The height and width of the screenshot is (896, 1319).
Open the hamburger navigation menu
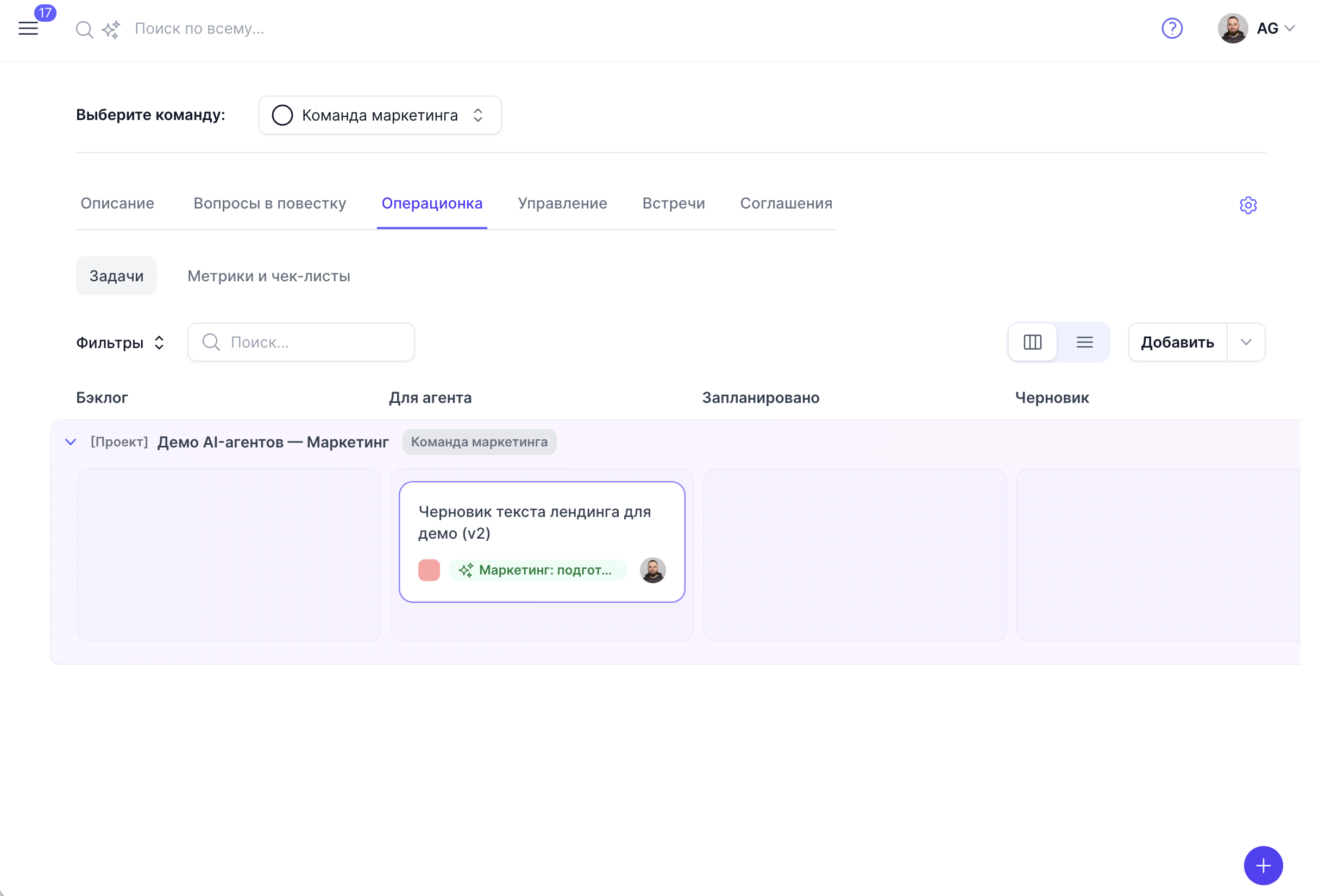28,28
